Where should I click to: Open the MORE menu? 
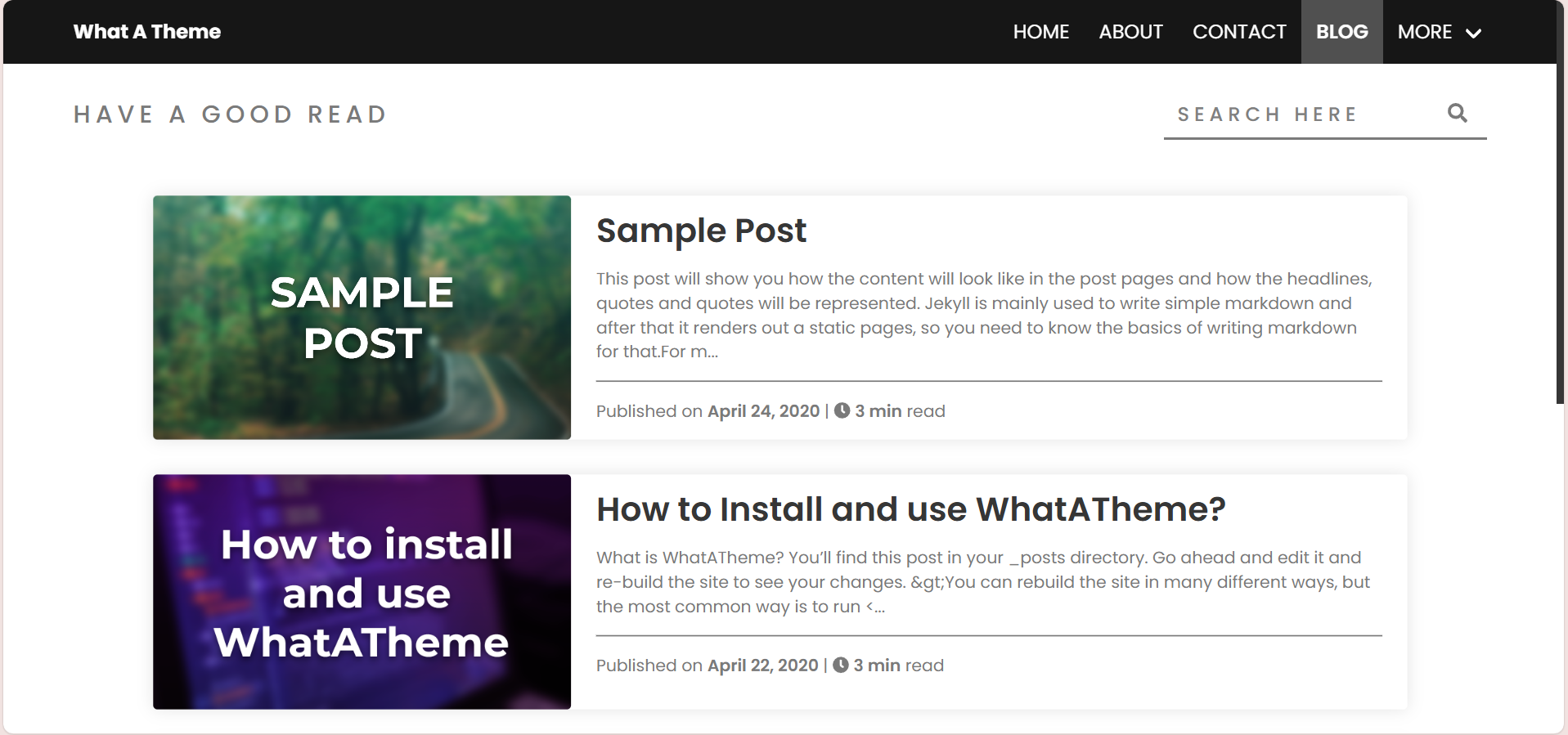[1440, 32]
